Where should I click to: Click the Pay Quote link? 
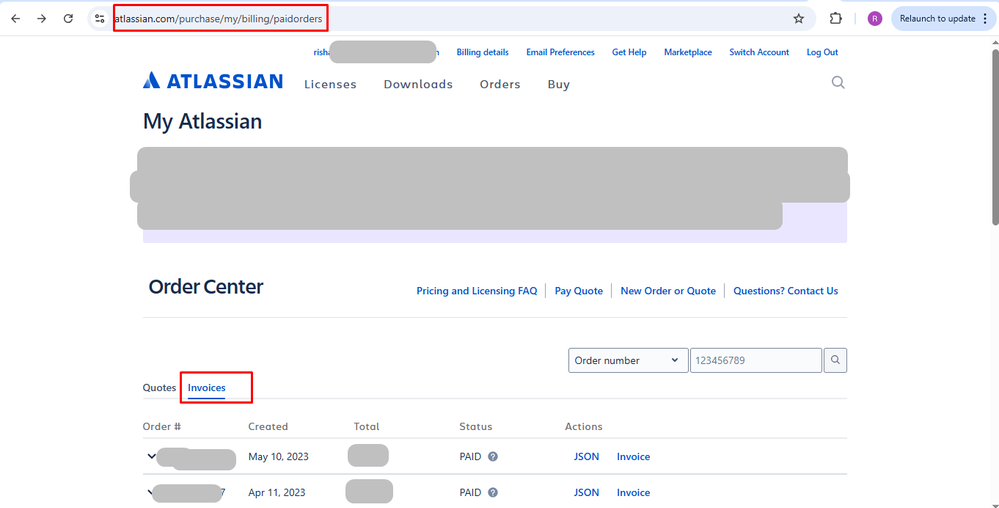click(x=579, y=291)
